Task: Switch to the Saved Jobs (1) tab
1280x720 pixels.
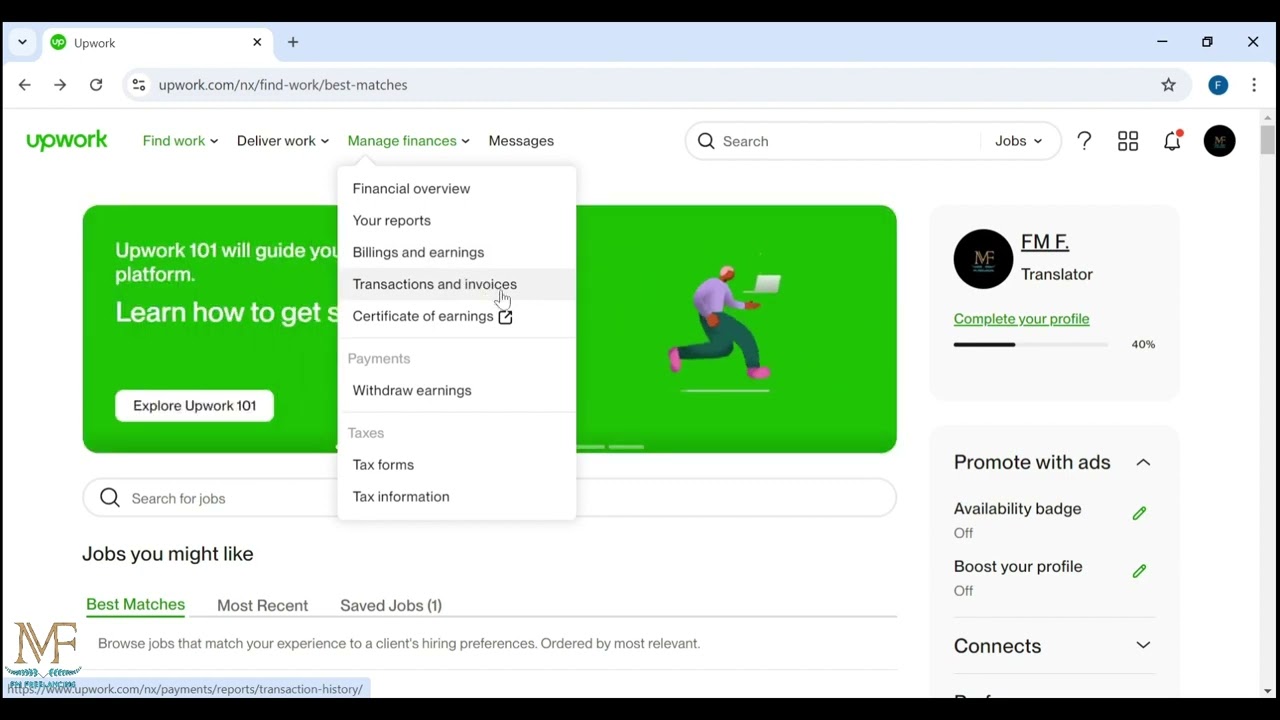Action: (391, 605)
